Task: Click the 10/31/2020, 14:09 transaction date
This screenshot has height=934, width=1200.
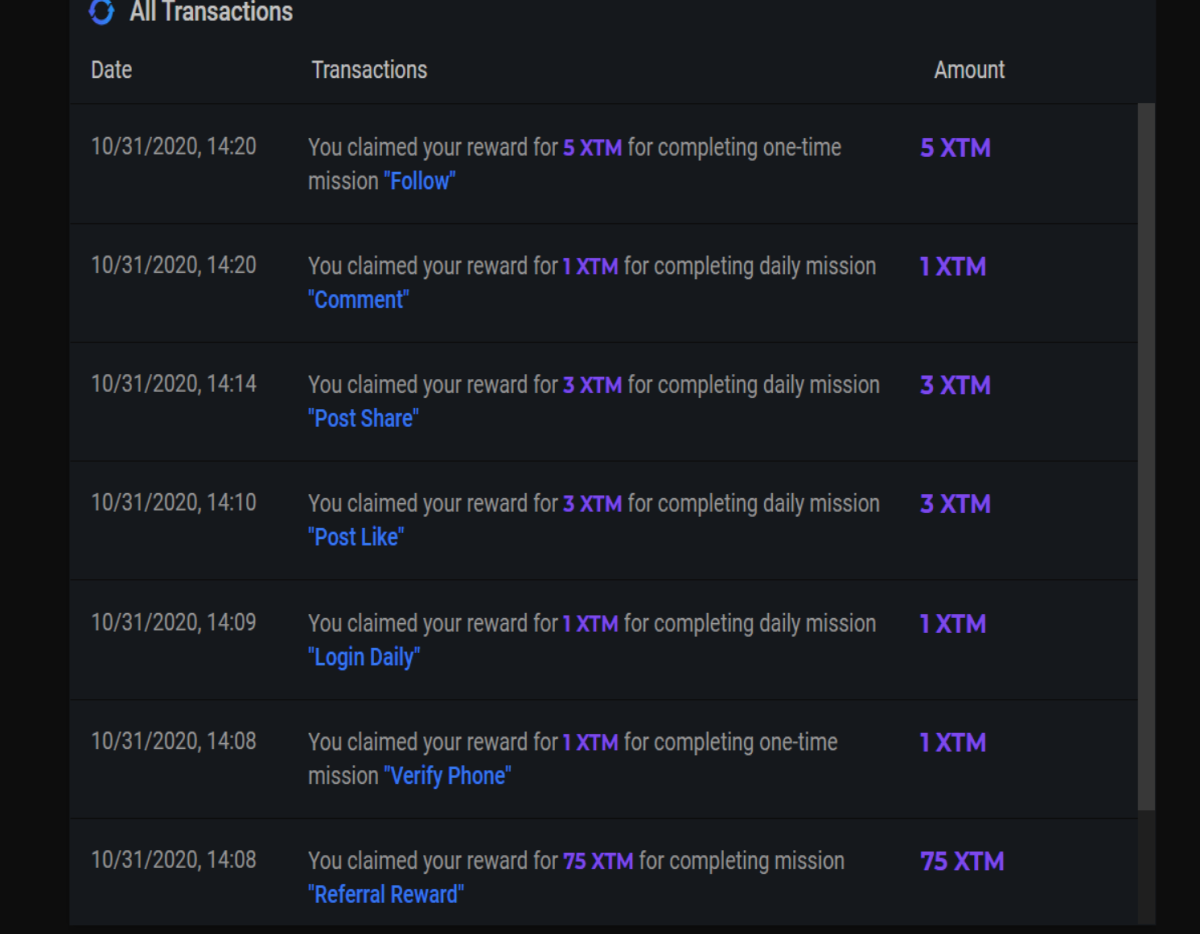Action: (173, 622)
